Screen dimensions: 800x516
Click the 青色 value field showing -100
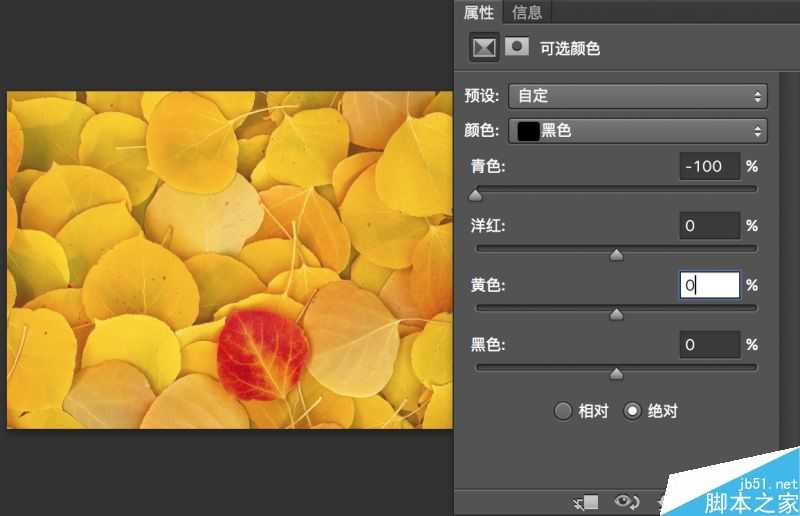[709, 166]
